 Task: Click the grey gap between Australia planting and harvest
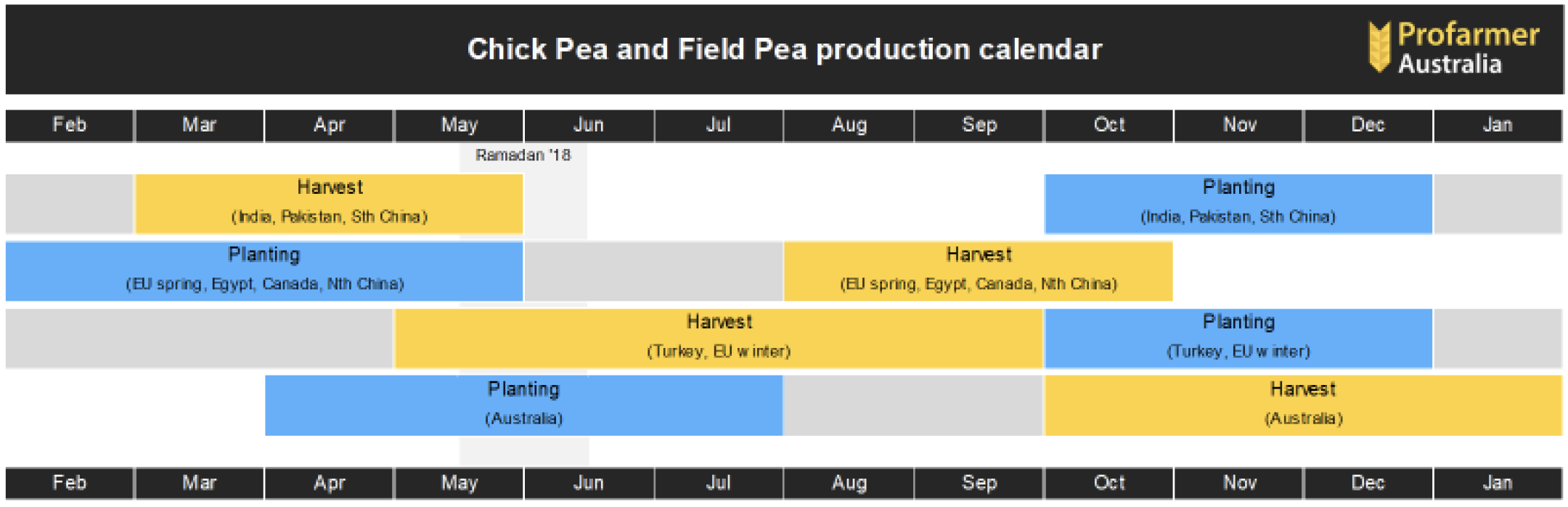pyautogui.click(x=913, y=405)
